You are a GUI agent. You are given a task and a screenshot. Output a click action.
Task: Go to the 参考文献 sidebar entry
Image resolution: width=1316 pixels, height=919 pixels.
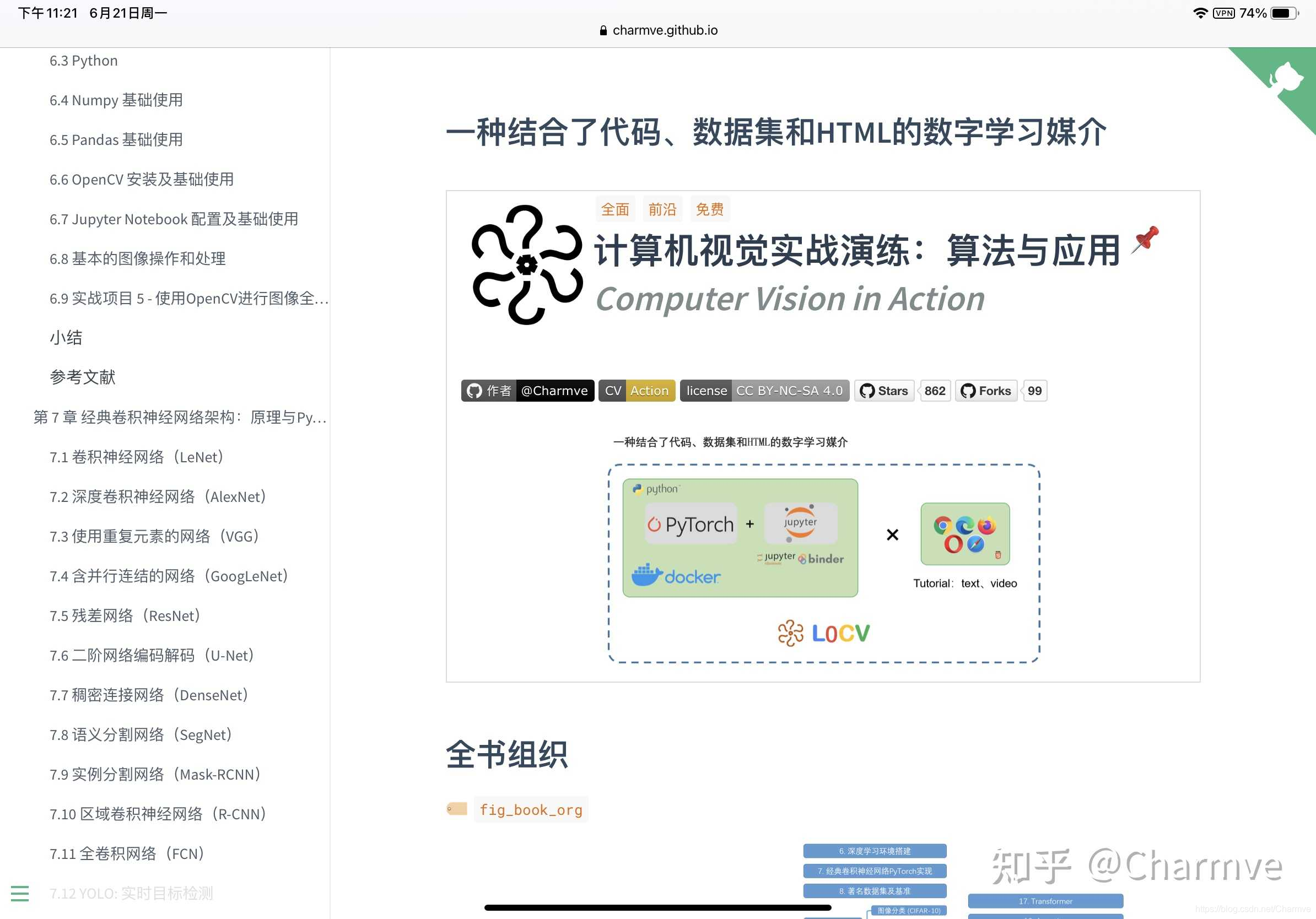click(x=83, y=377)
